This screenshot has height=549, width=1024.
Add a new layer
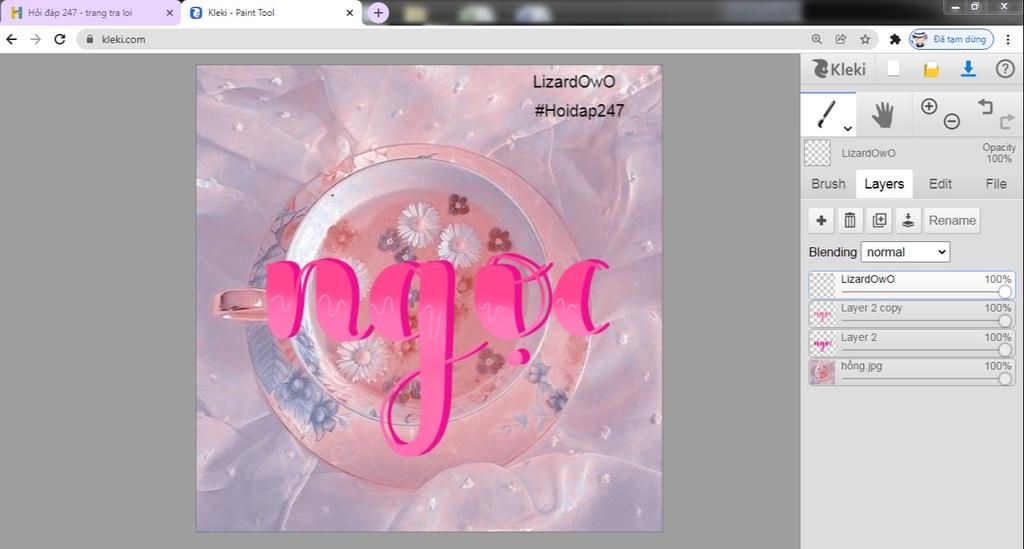[821, 221]
